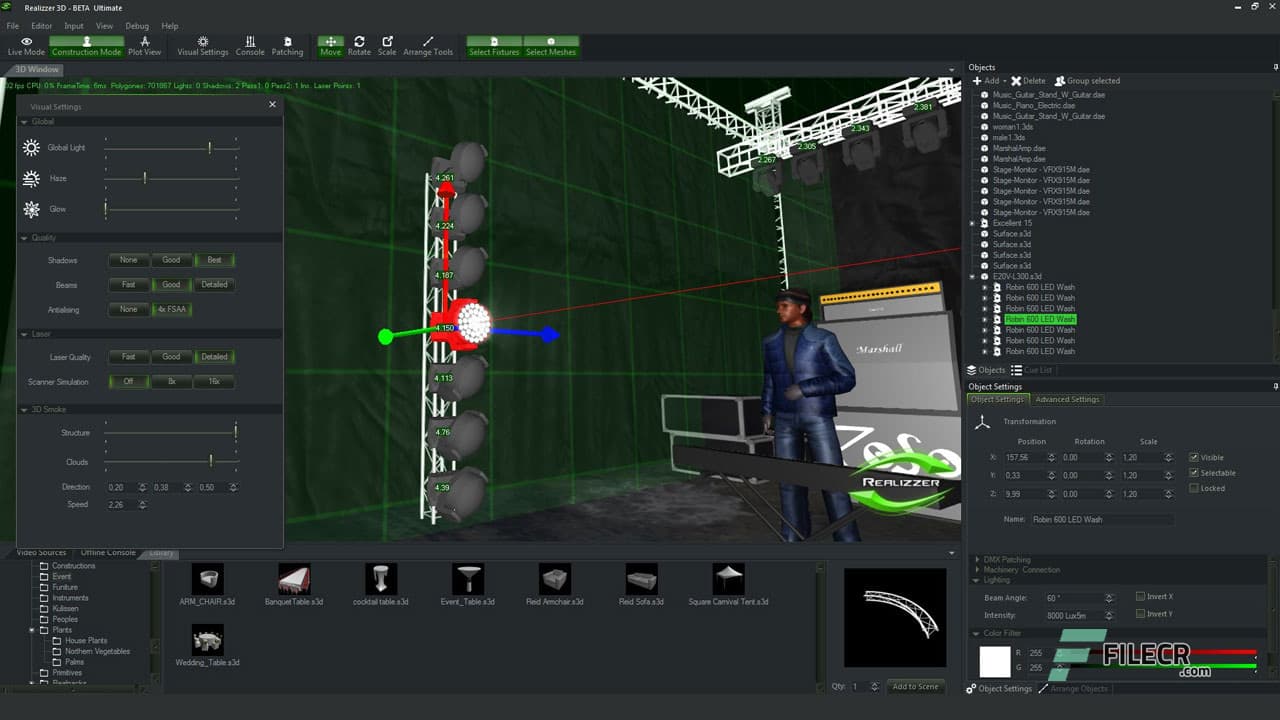Open the Plot View
The height and width of the screenshot is (720, 1280).
(x=144, y=46)
